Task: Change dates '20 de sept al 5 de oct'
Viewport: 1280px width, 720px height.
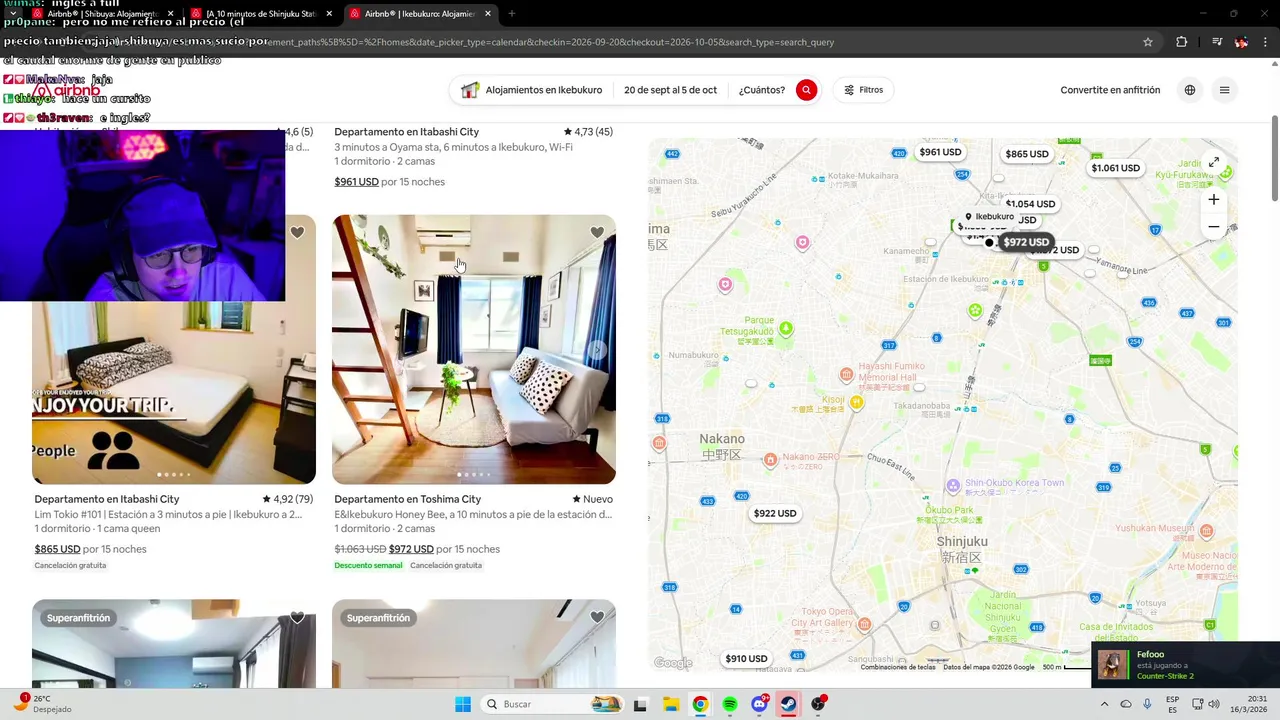Action: pyautogui.click(x=670, y=90)
